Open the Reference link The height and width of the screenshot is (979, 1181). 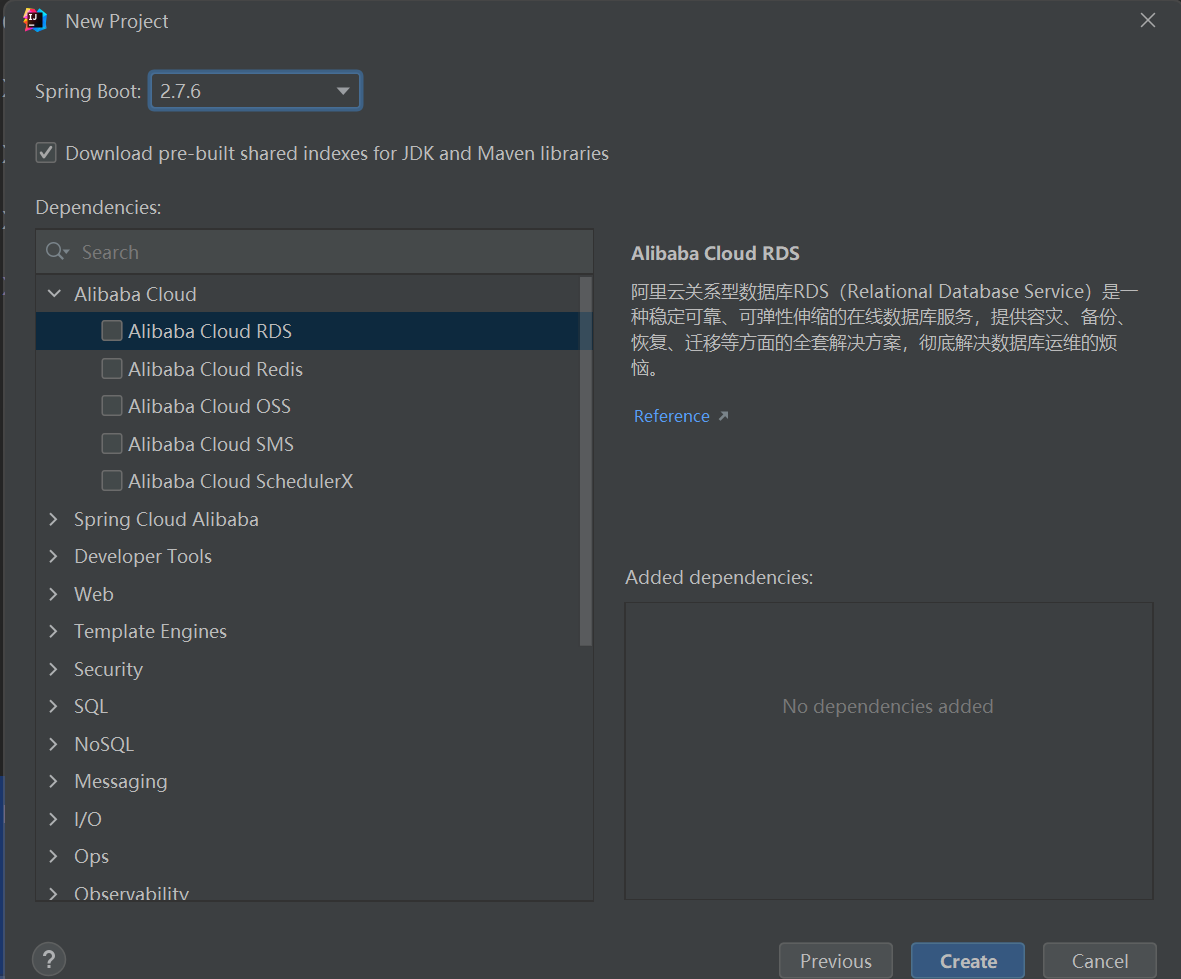point(672,416)
